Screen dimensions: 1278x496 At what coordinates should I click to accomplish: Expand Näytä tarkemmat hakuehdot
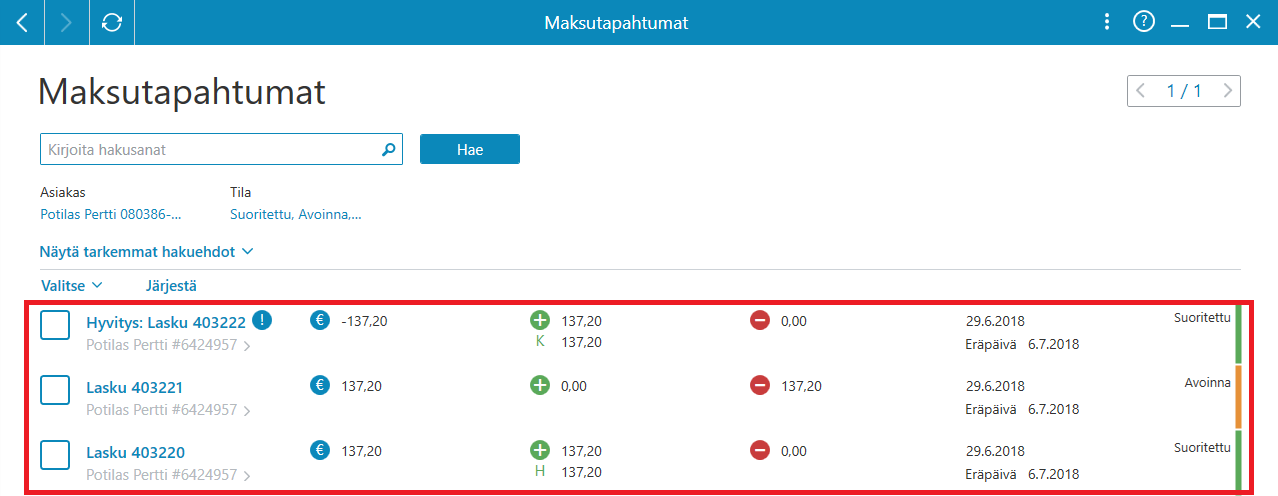(x=147, y=252)
